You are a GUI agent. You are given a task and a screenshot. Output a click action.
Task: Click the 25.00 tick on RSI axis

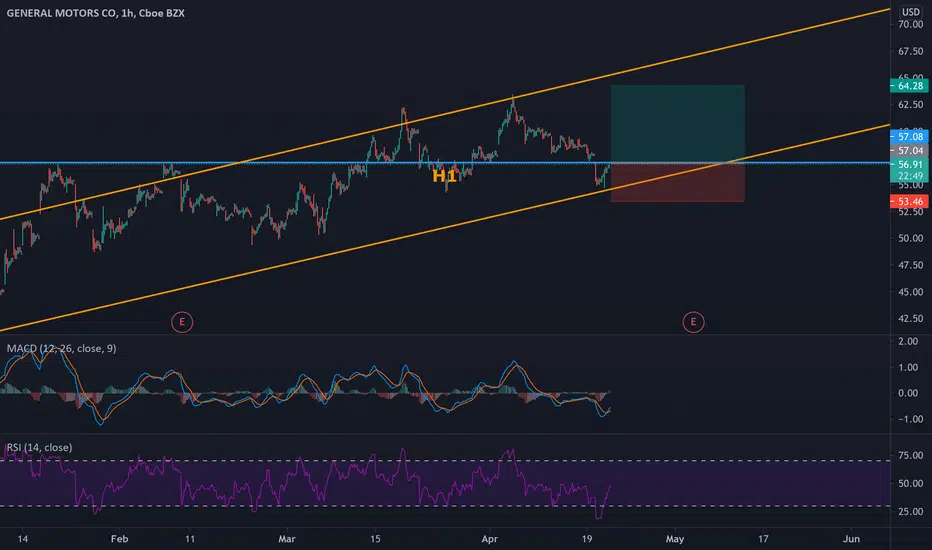911,511
